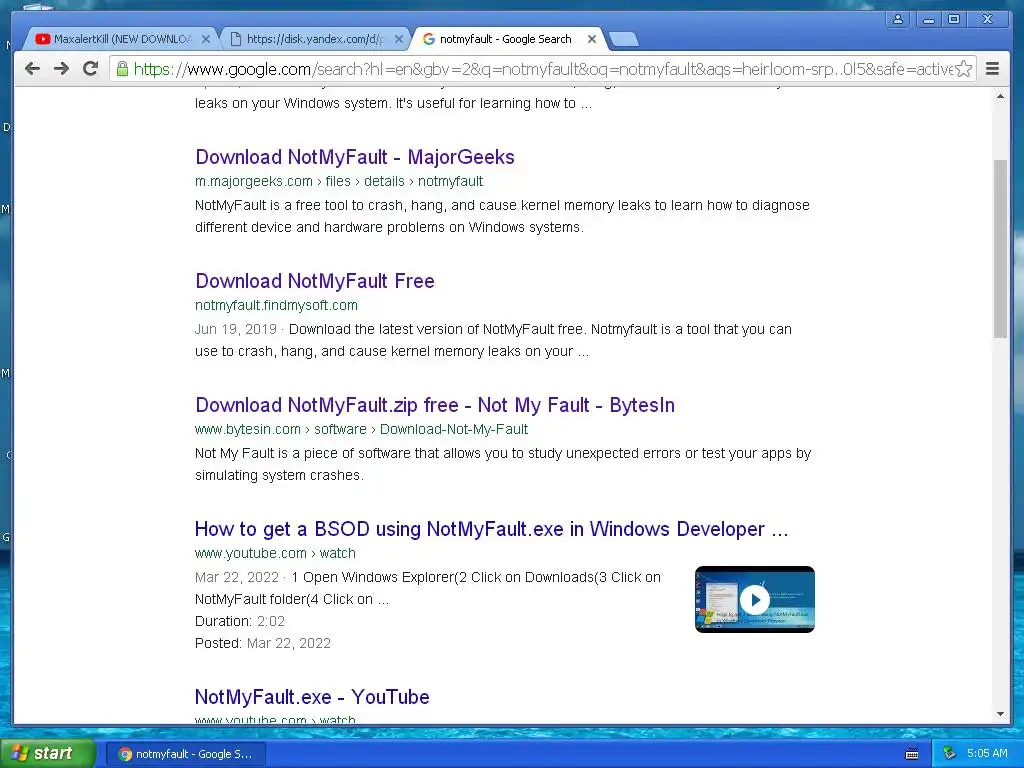Click Posted: Mar 22, 2022 text

(263, 643)
